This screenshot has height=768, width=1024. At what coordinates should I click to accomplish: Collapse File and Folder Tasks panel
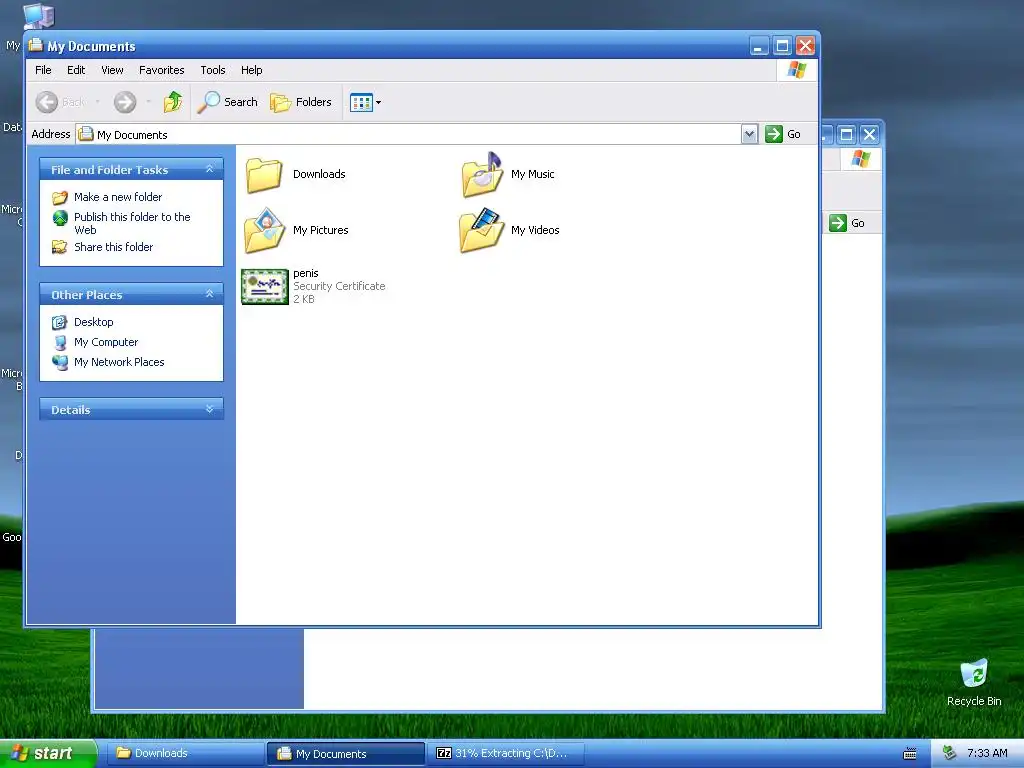(x=210, y=169)
